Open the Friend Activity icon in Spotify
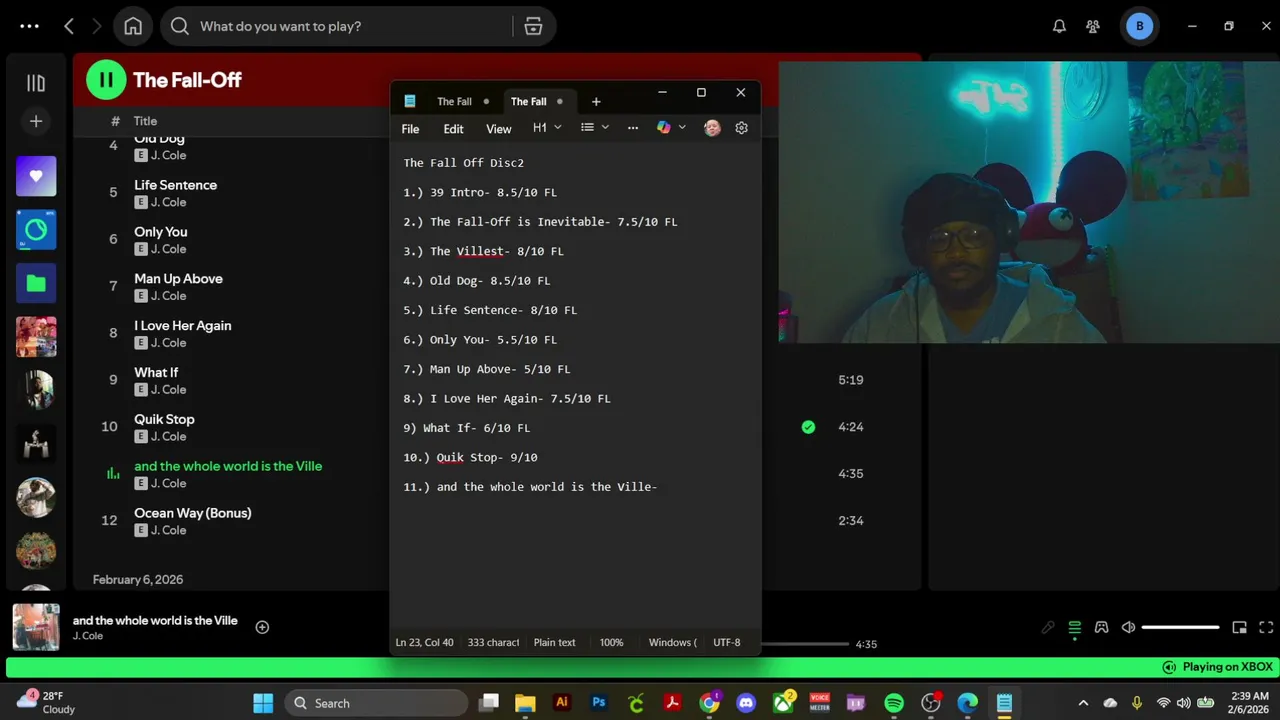This screenshot has height=720, width=1280. [1093, 26]
